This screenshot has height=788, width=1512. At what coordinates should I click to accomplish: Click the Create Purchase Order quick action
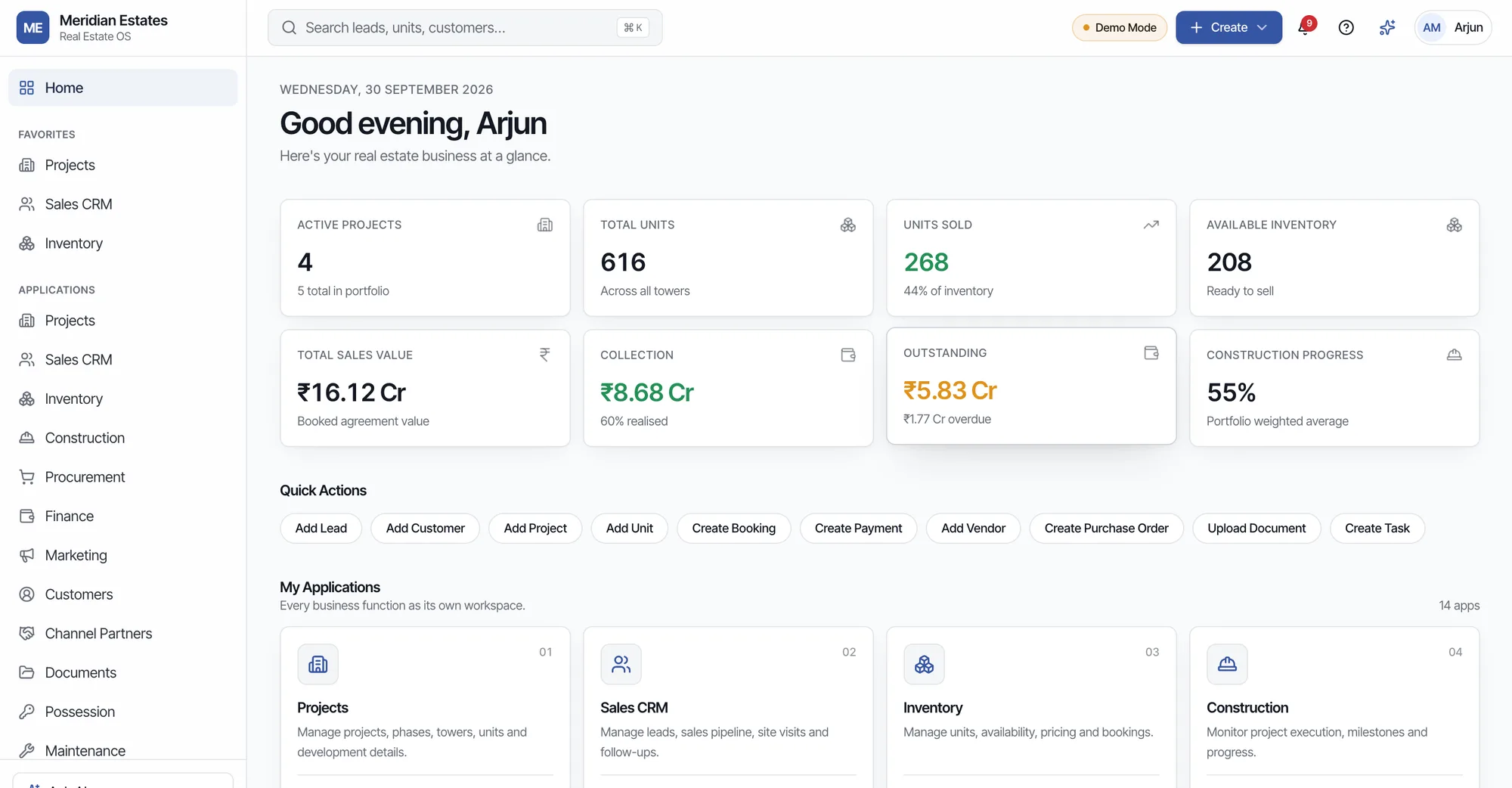pos(1107,528)
